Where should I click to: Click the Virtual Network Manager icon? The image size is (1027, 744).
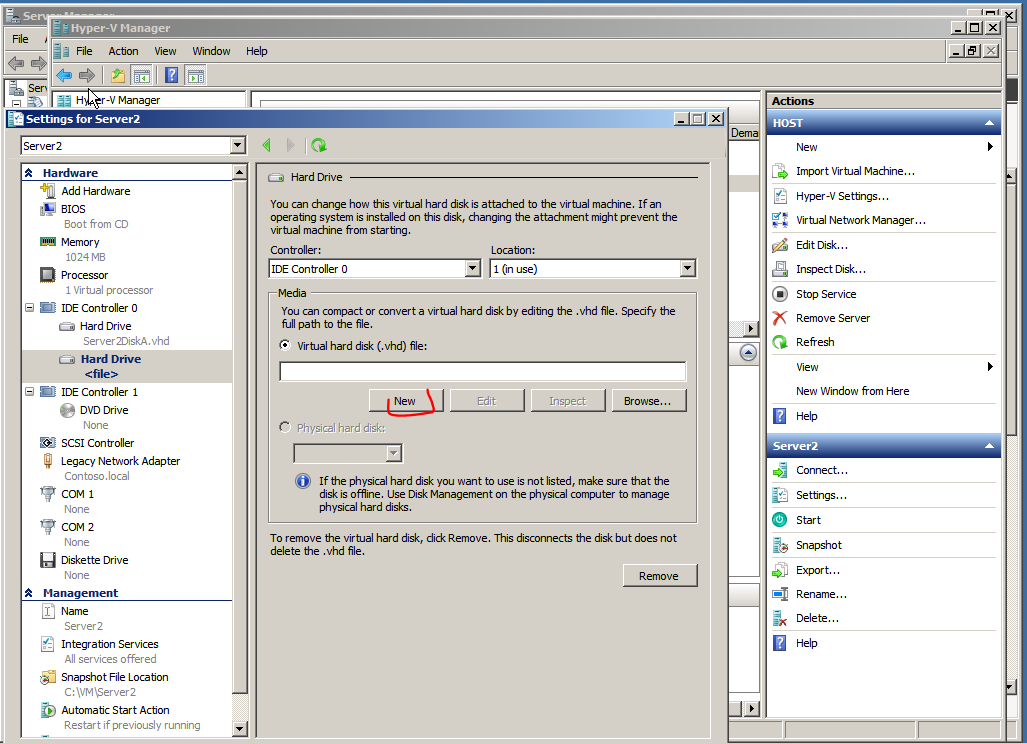click(x=780, y=220)
